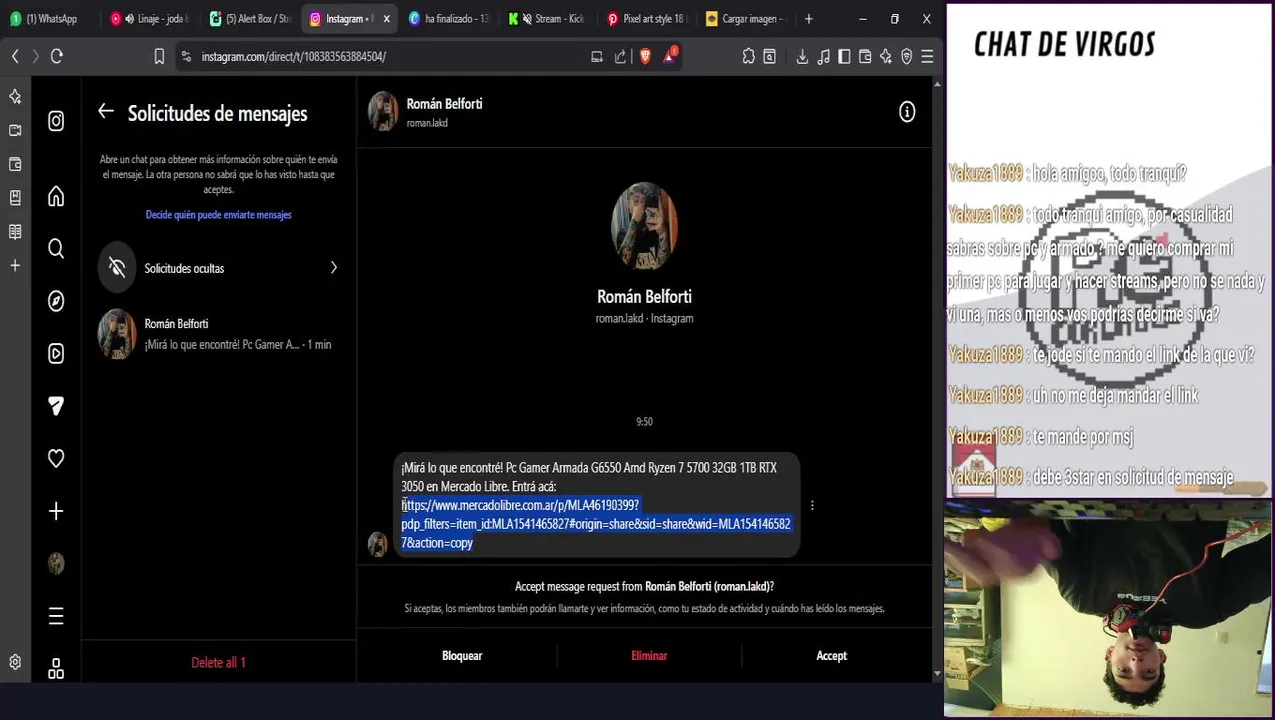The height and width of the screenshot is (720, 1275).
Task: Reload the Instagram page
Action: 57,57
